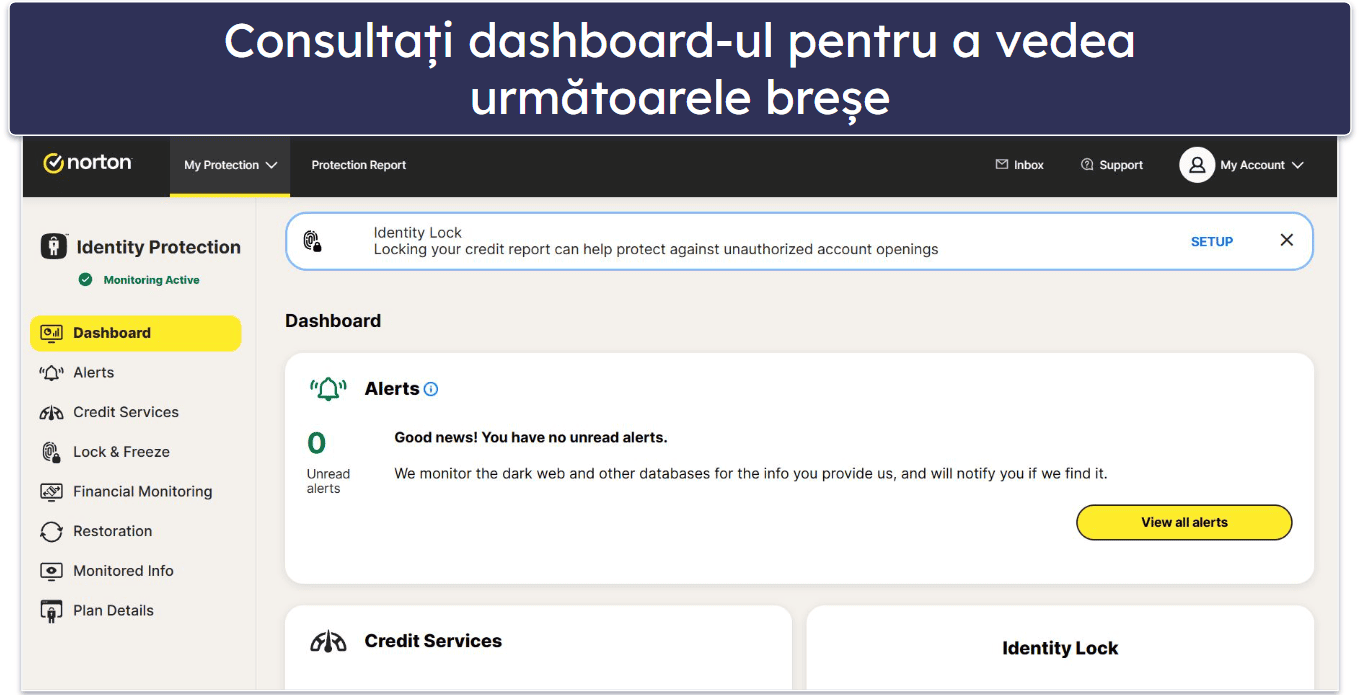The height and width of the screenshot is (695, 1359).
Task: Click the Credit Services card heading
Action: [433, 641]
